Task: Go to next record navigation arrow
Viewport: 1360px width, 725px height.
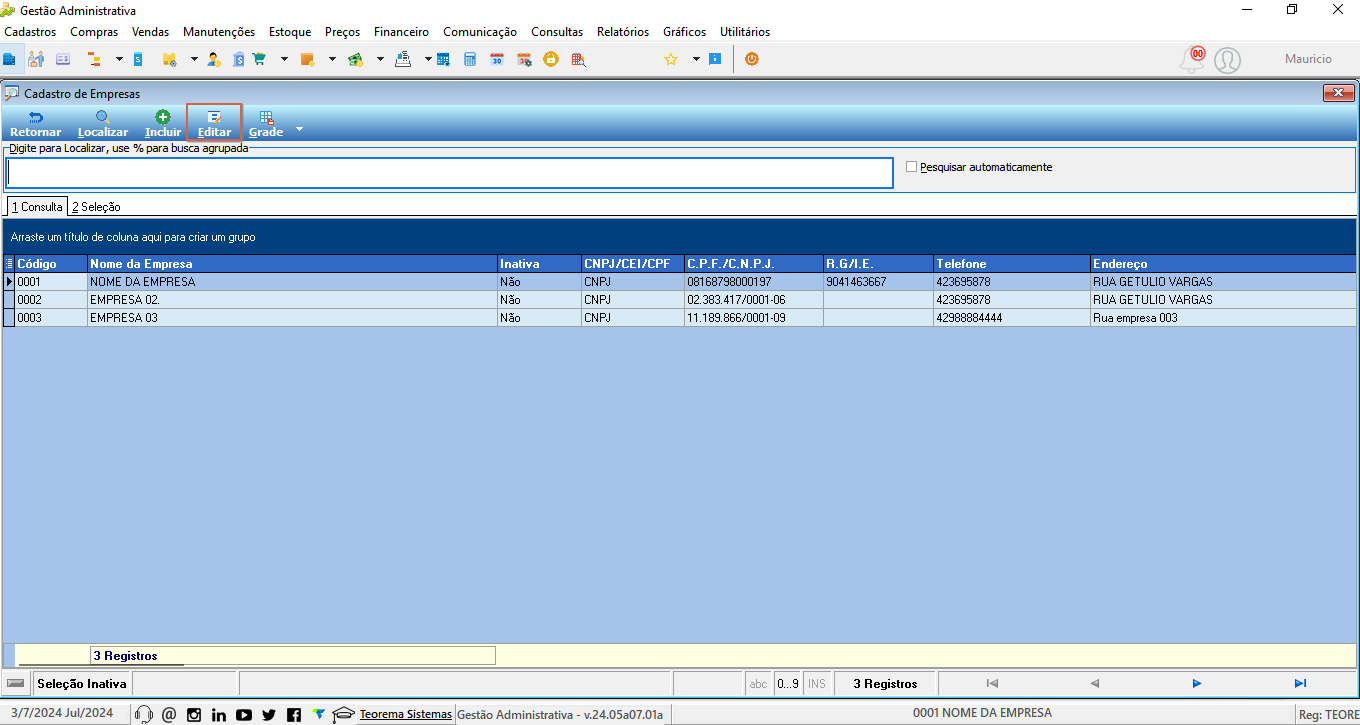Action: click(x=1197, y=683)
